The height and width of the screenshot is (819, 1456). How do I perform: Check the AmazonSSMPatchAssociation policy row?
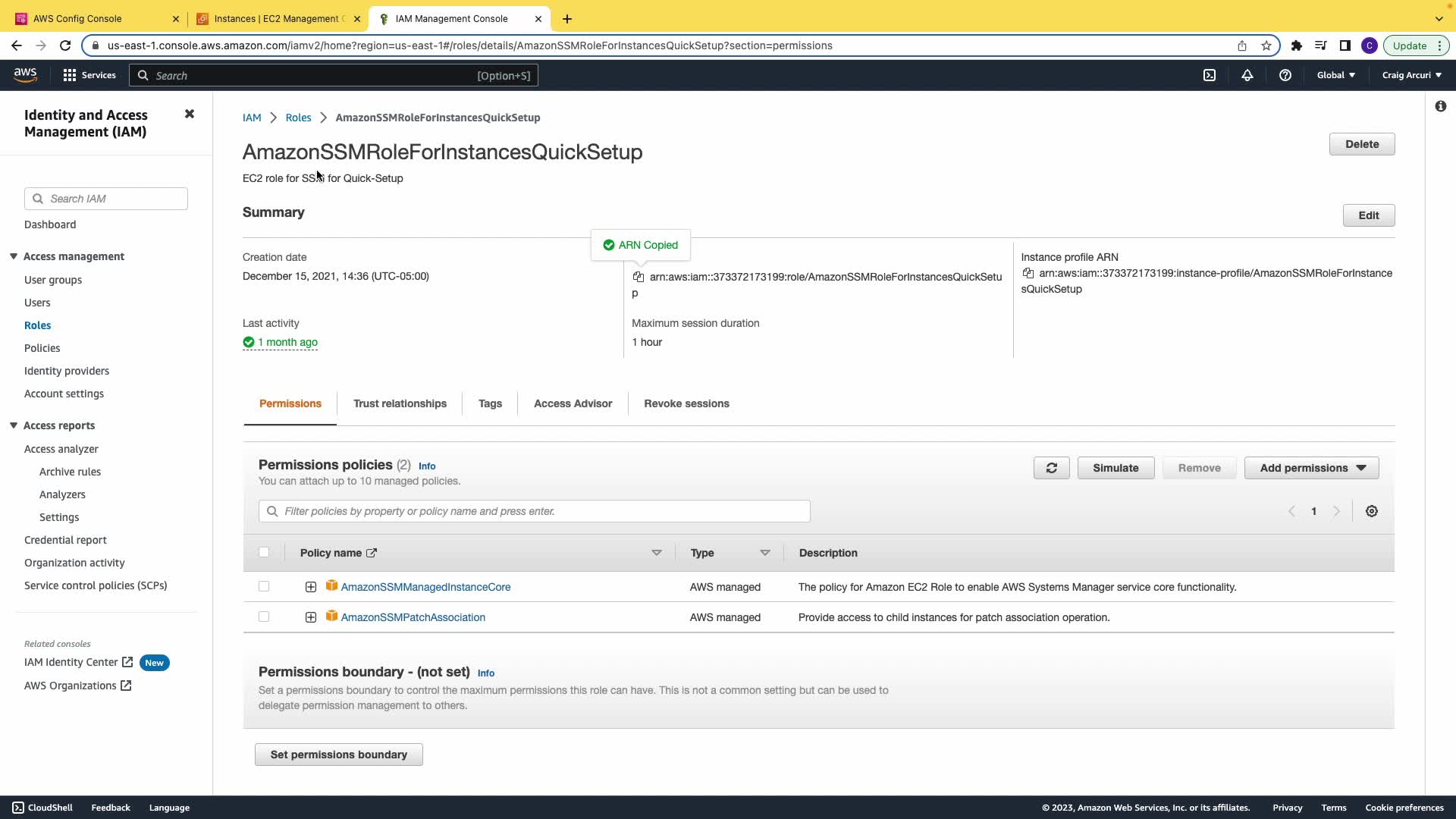(264, 617)
